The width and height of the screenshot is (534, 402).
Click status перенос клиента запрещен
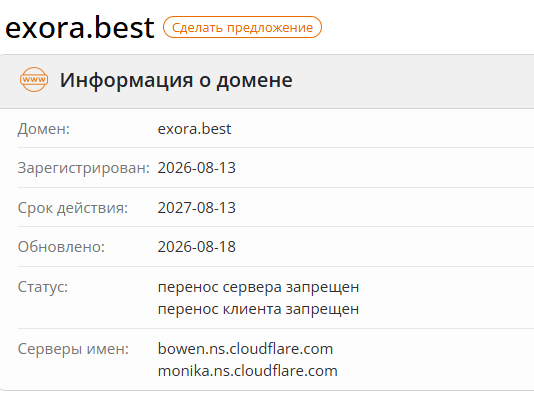(258, 309)
